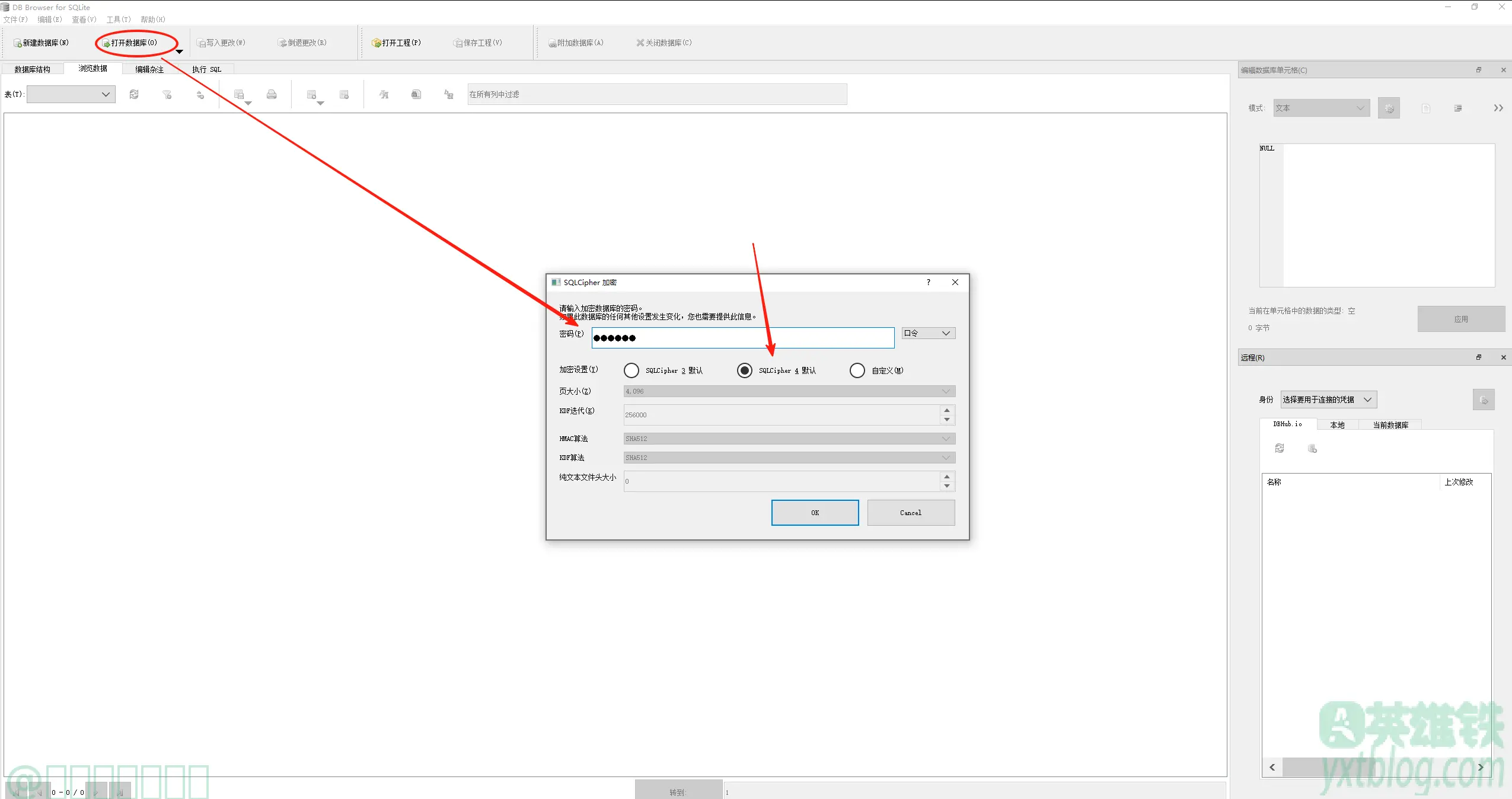Screen dimensions: 1512x799
Task: Switch to Current Database (当前数据库) tab
Action: pos(1390,425)
